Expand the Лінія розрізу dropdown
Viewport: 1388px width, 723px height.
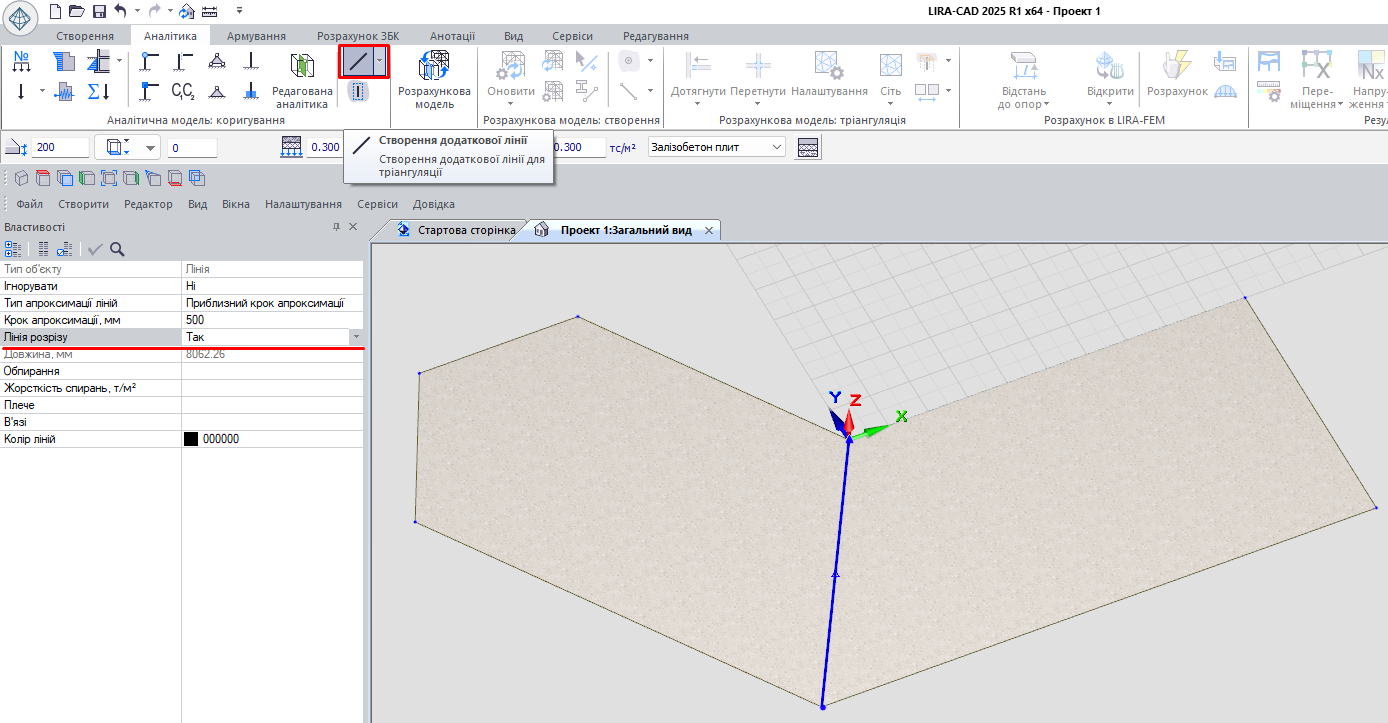click(356, 337)
